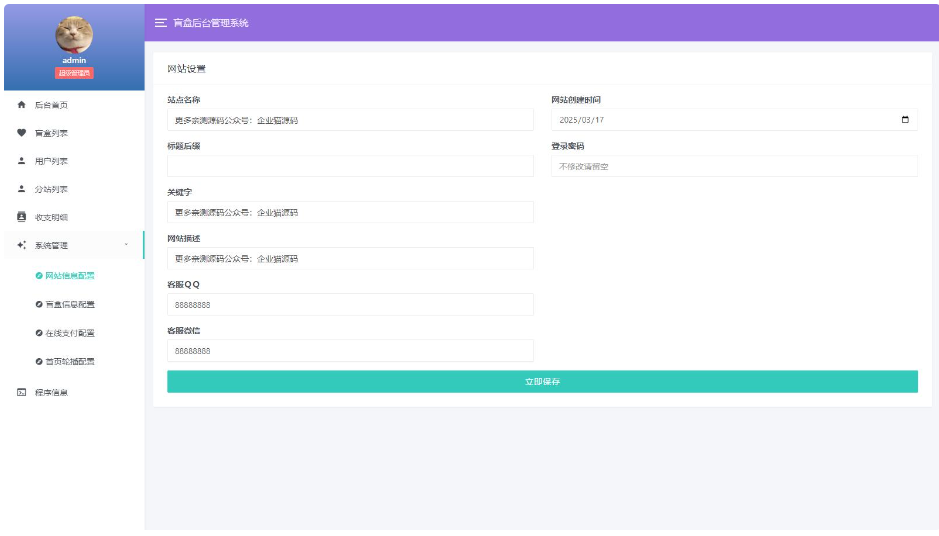
Task: Click into the 站点名称 input field
Action: point(350,120)
